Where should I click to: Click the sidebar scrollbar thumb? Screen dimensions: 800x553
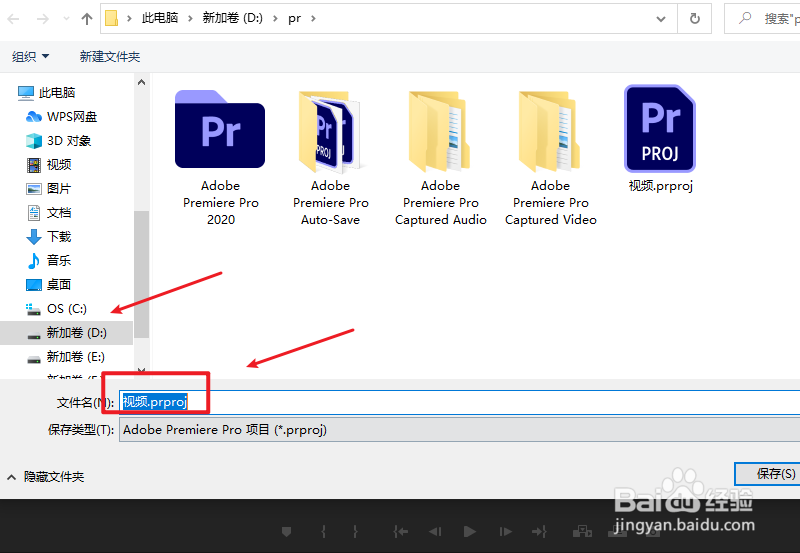point(141,274)
